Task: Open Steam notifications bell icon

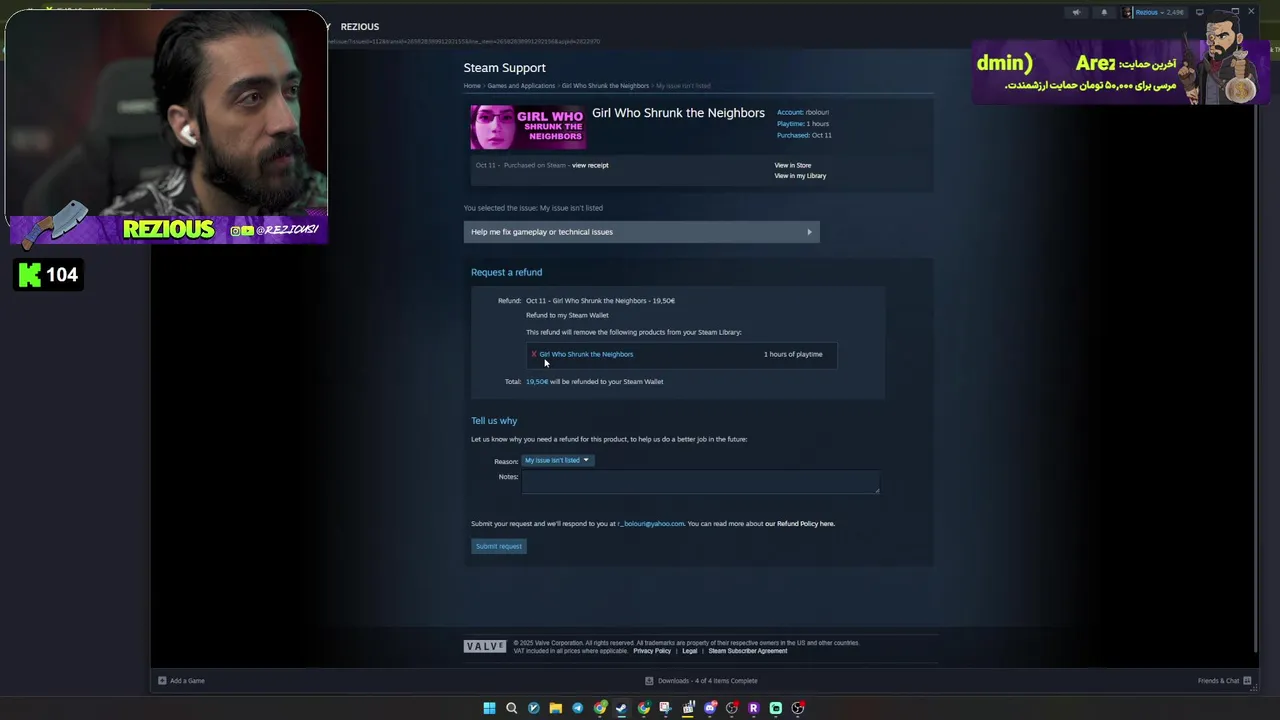Action: [1104, 13]
